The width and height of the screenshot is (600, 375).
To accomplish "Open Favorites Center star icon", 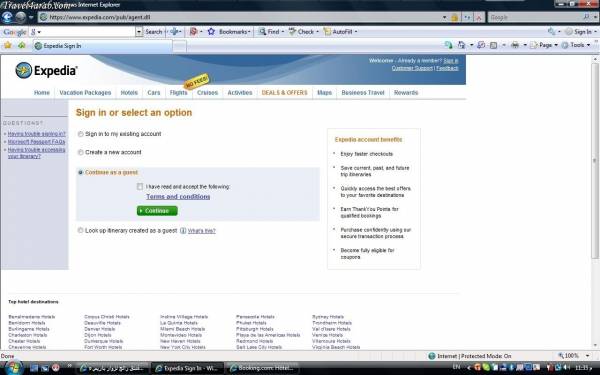I will pyautogui.click(x=8, y=46).
